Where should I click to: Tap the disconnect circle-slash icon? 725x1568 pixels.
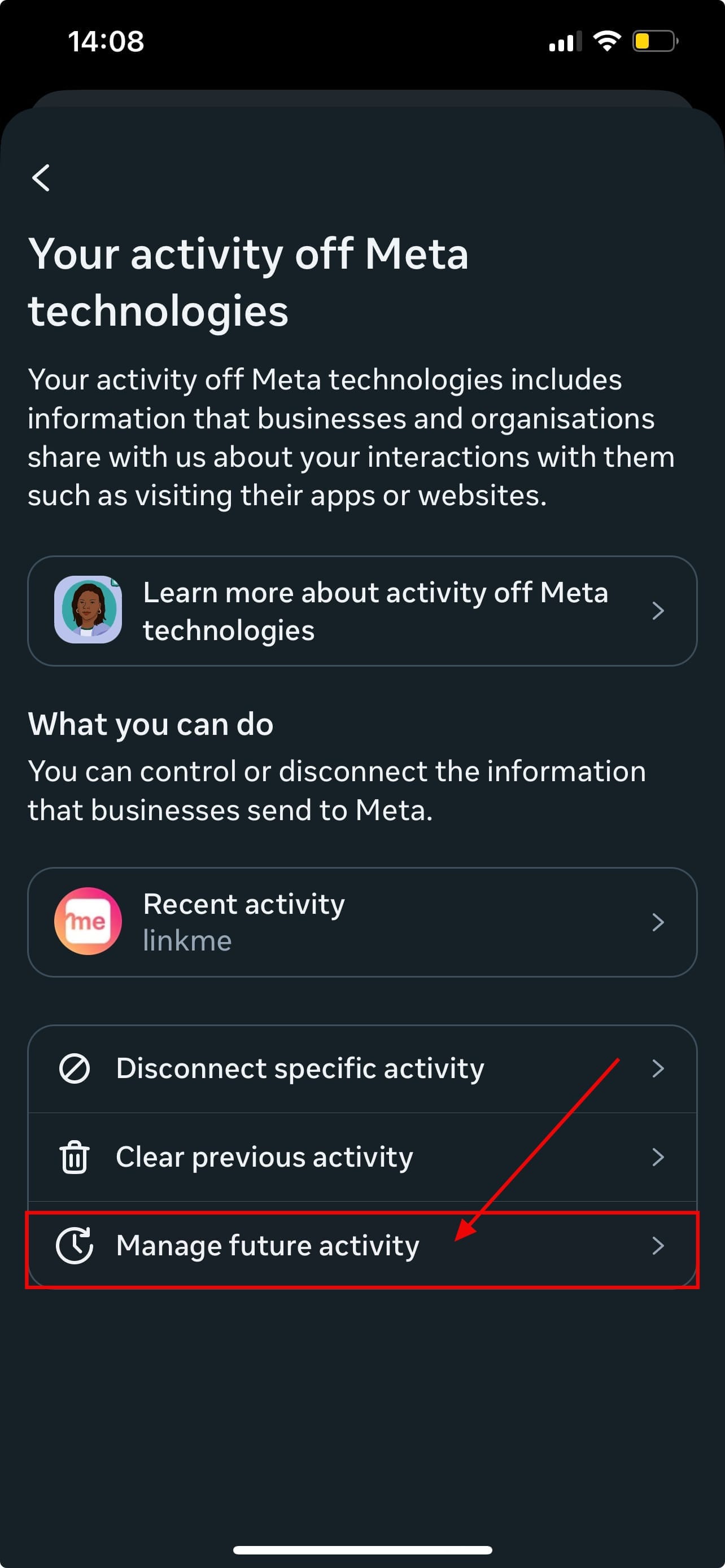click(75, 1068)
